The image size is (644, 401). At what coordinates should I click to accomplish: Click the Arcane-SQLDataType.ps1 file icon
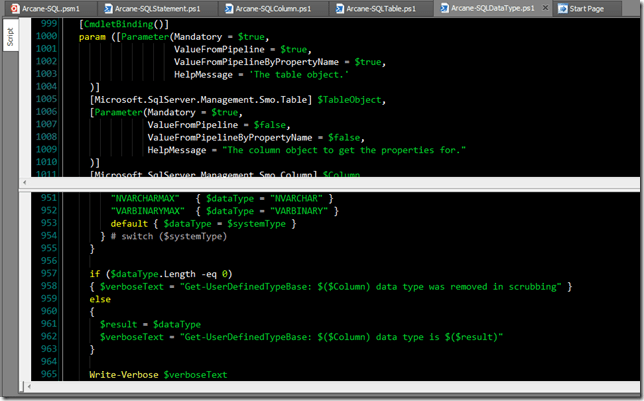[443, 8]
